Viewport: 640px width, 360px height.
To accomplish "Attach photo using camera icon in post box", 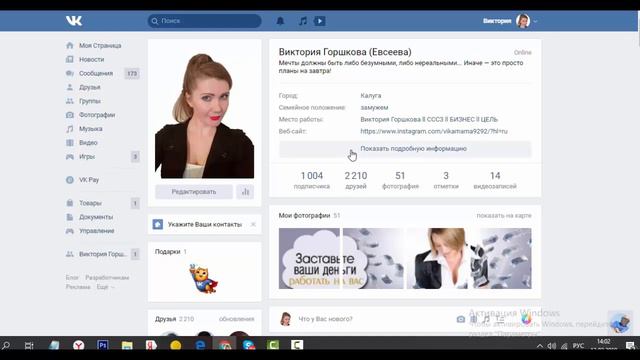I will (x=460, y=319).
